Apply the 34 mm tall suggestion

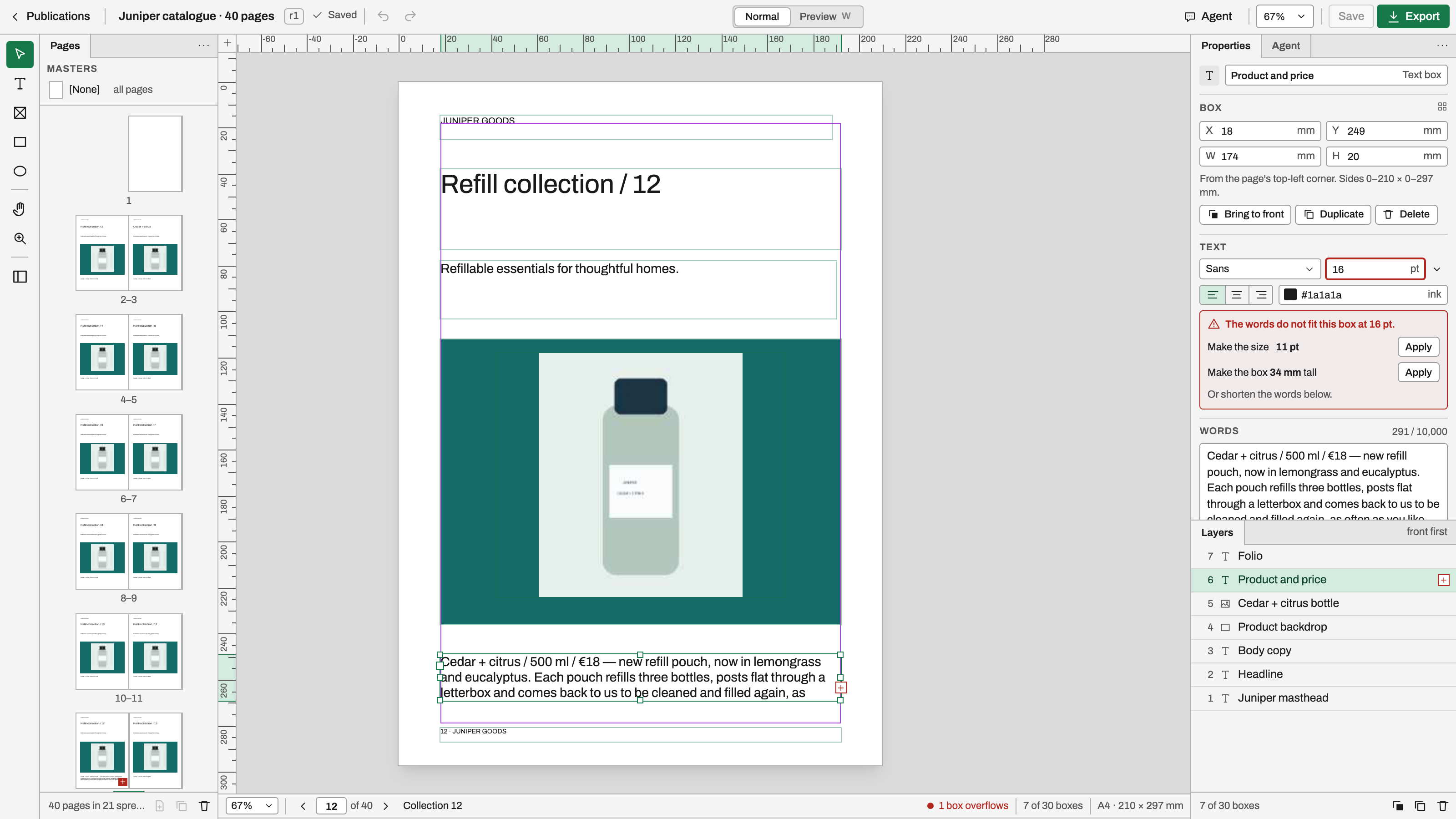click(x=1418, y=373)
